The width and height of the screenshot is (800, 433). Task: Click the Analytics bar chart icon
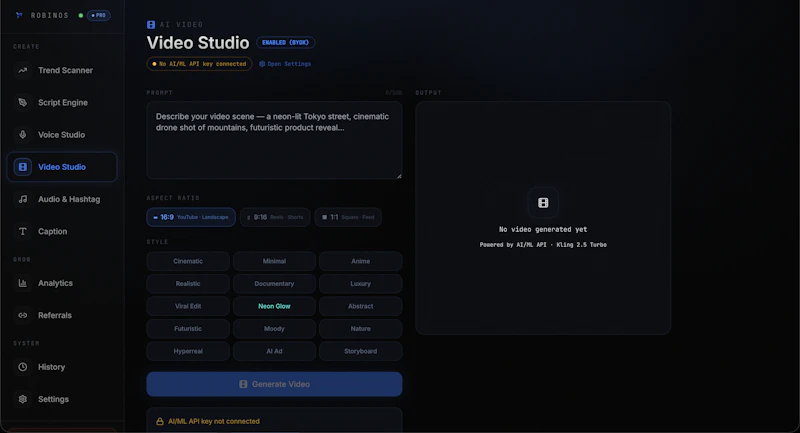point(22,283)
